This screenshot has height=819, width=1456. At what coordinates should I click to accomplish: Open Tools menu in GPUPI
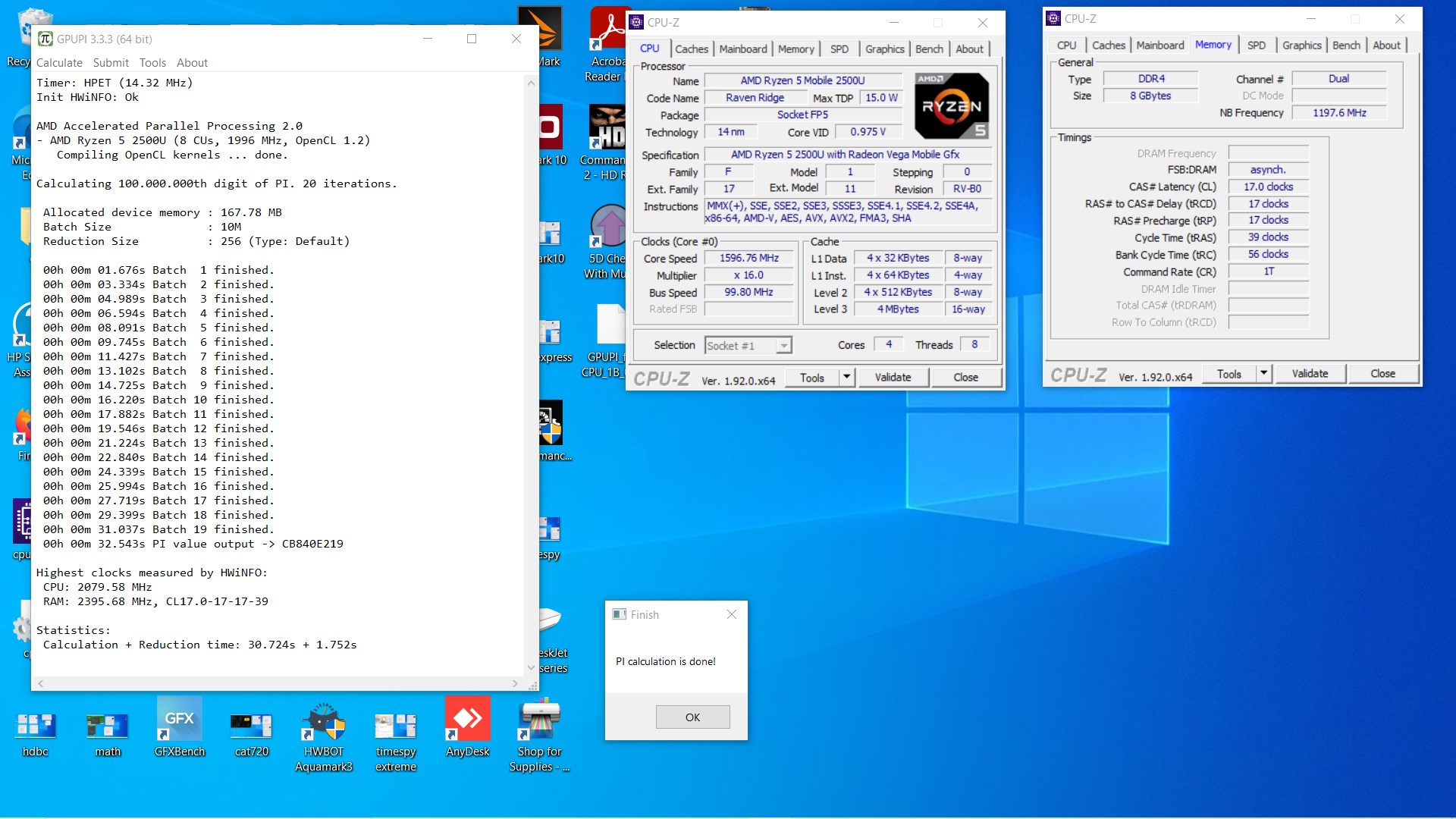point(152,63)
